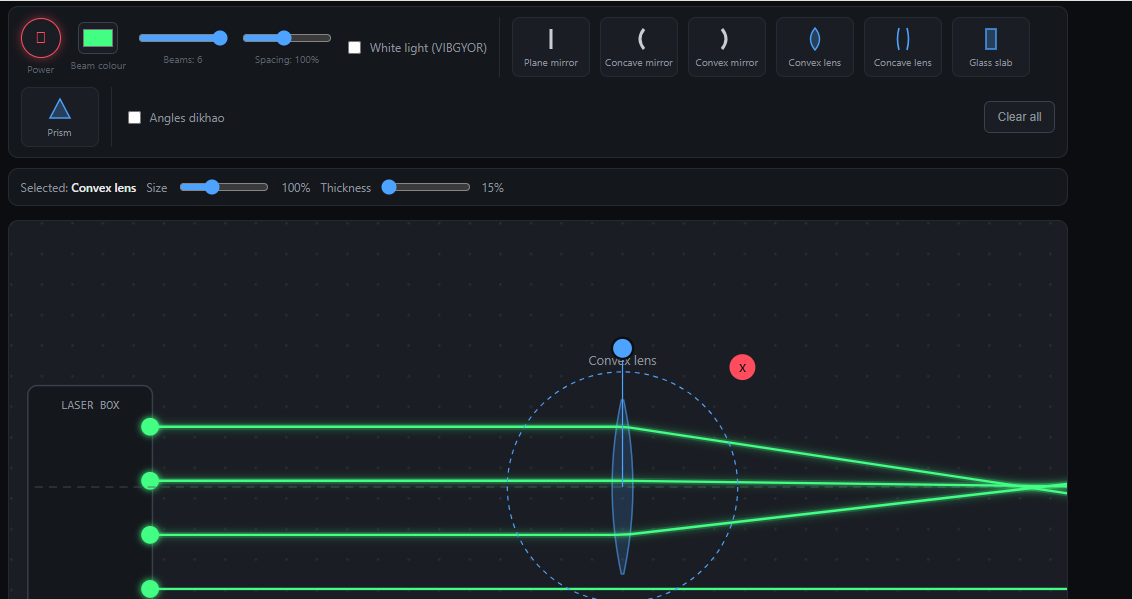Adjust the Beams count slider
The height and width of the screenshot is (599, 1132).
tap(183, 38)
